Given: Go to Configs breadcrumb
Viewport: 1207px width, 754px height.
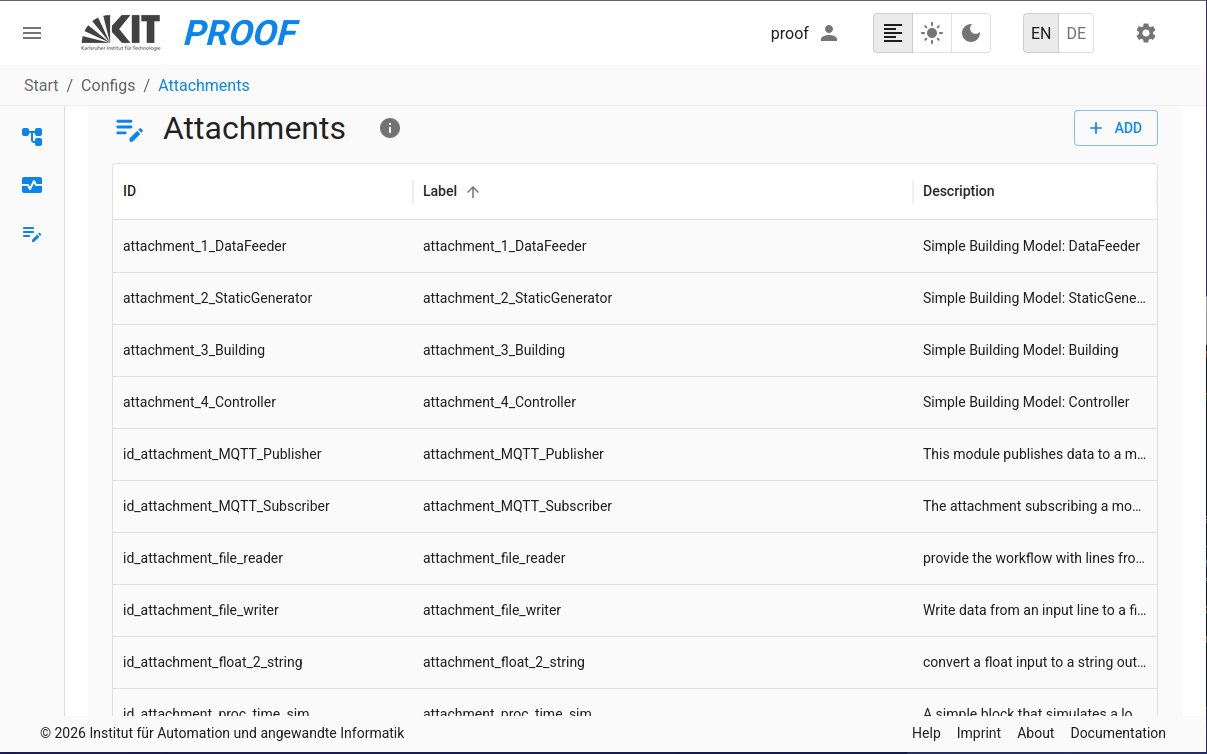Looking at the screenshot, I should (108, 85).
